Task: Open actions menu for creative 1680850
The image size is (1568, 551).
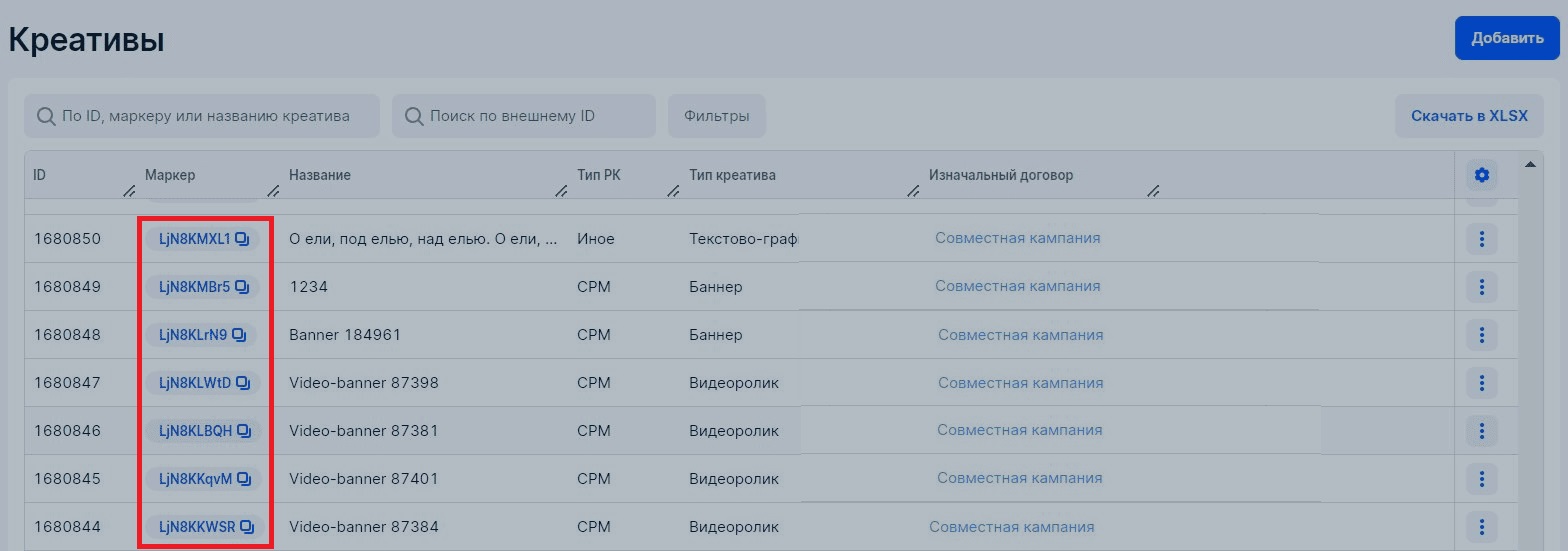Action: (1481, 239)
